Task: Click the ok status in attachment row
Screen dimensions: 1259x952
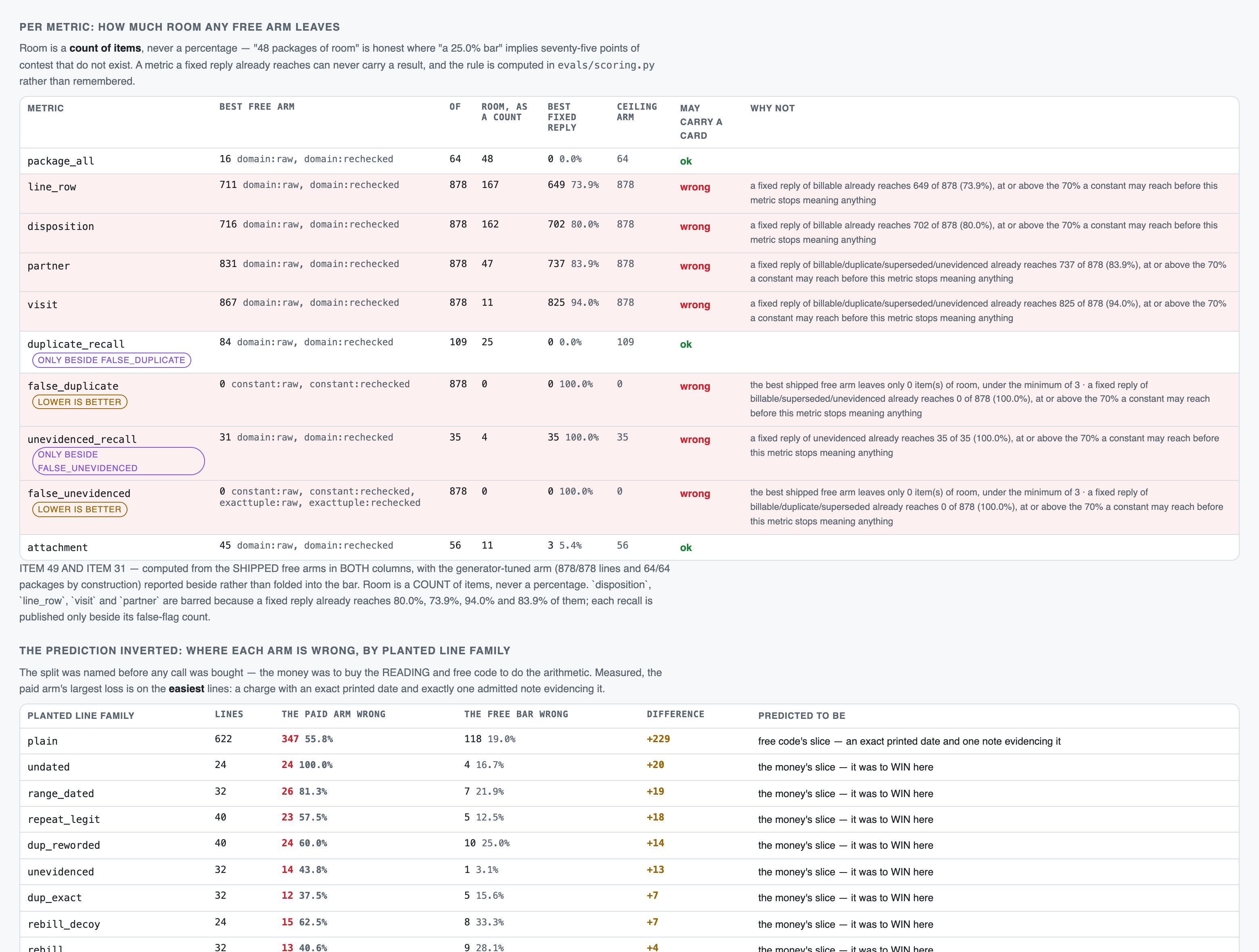Action: pos(686,548)
